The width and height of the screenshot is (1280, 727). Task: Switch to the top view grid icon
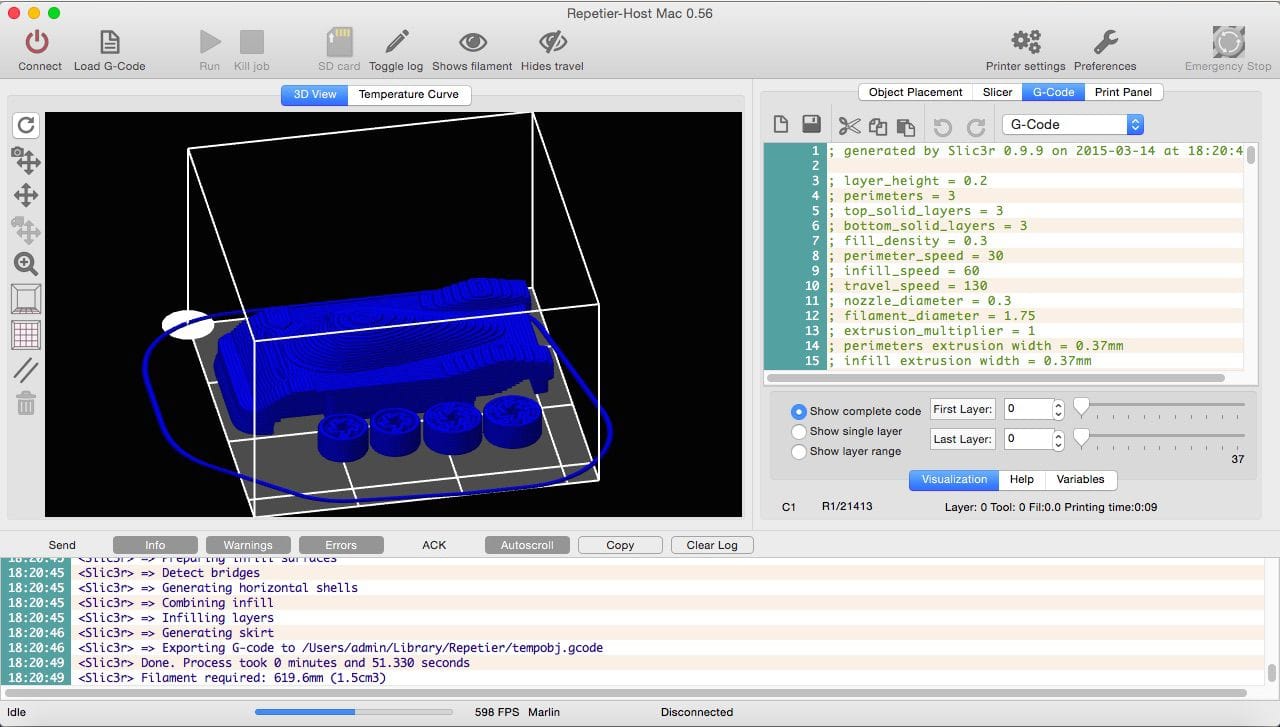(x=26, y=334)
